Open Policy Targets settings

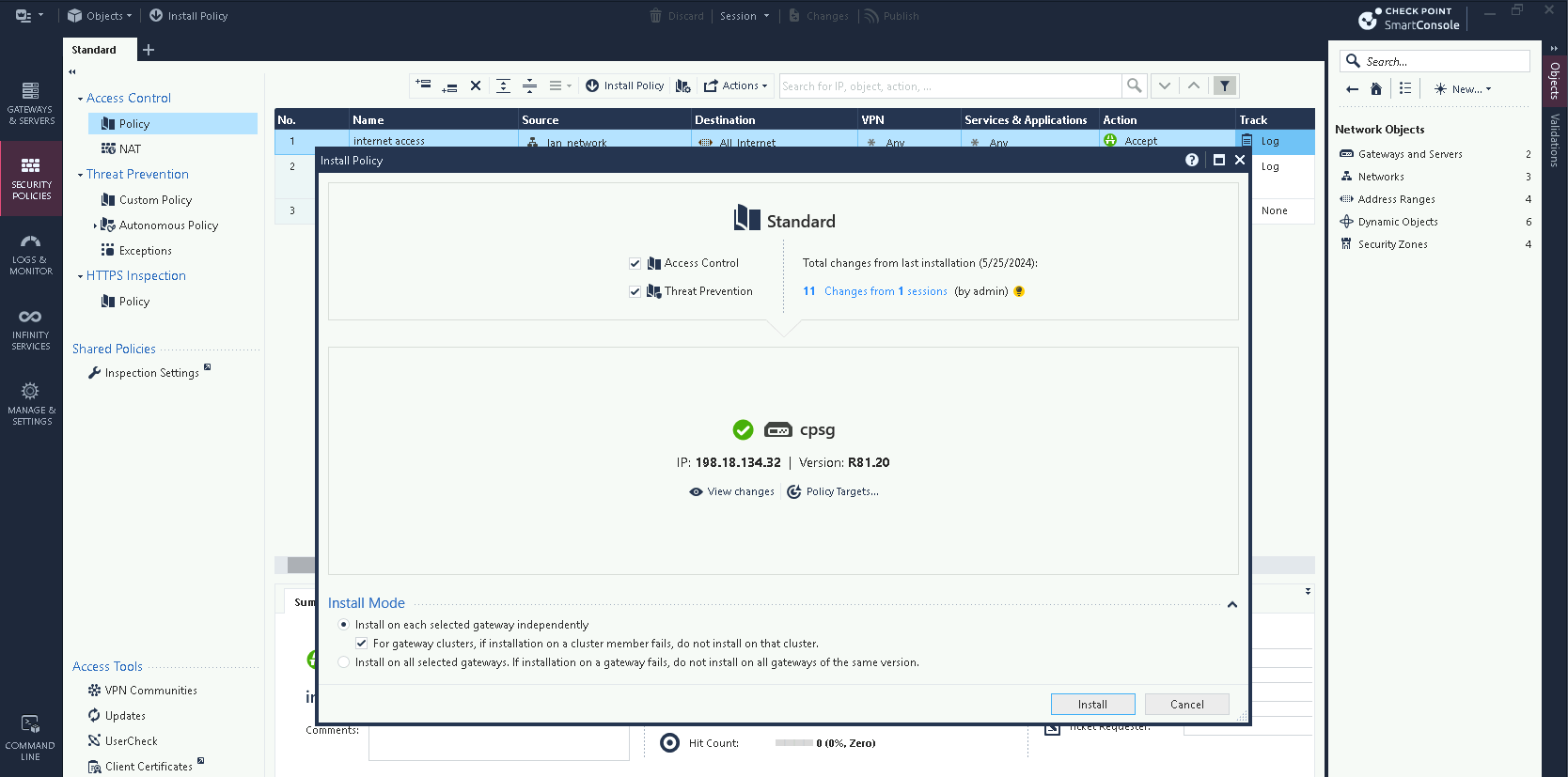pos(833,492)
